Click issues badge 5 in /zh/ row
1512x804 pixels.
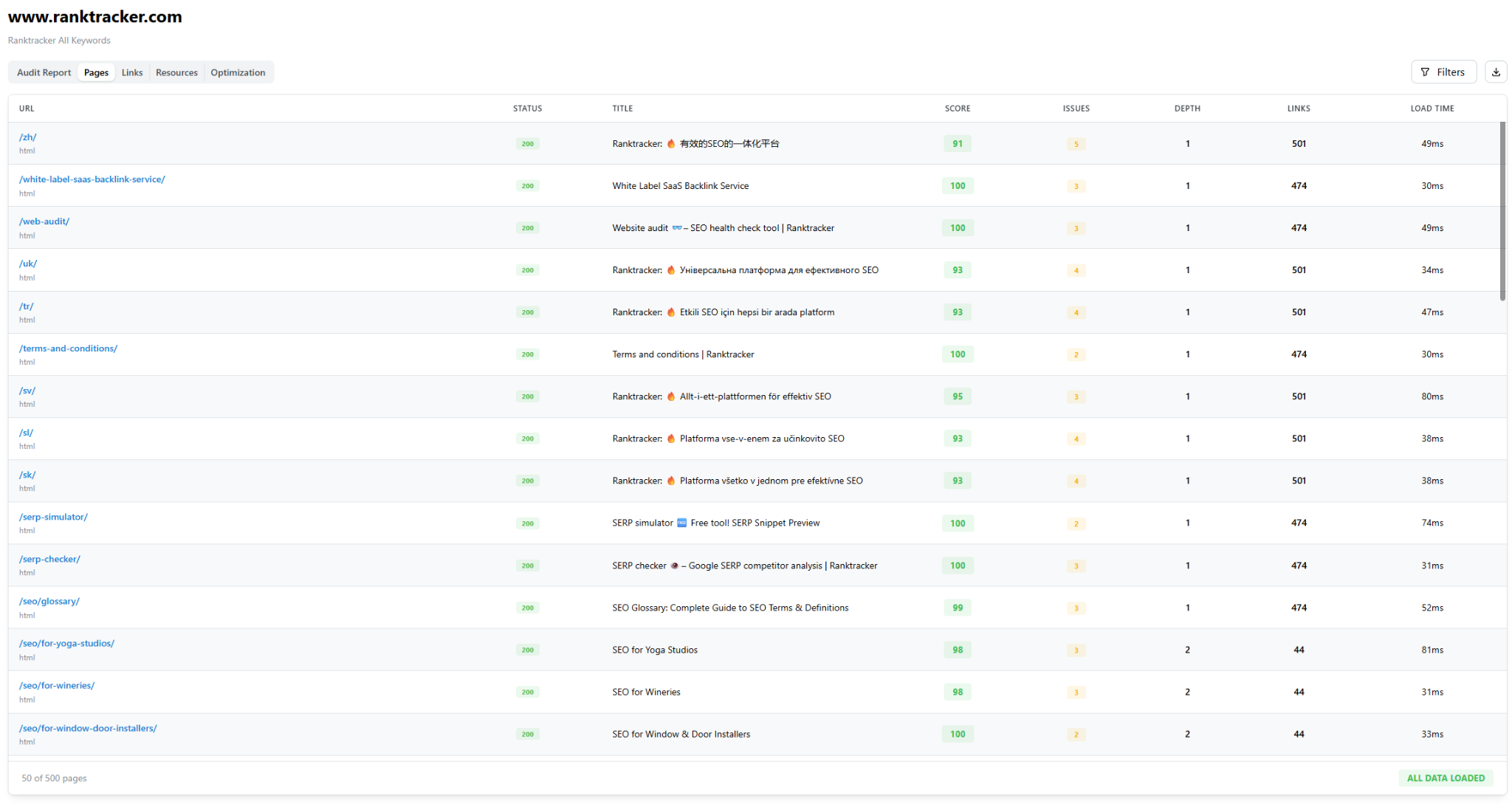pyautogui.click(x=1076, y=144)
